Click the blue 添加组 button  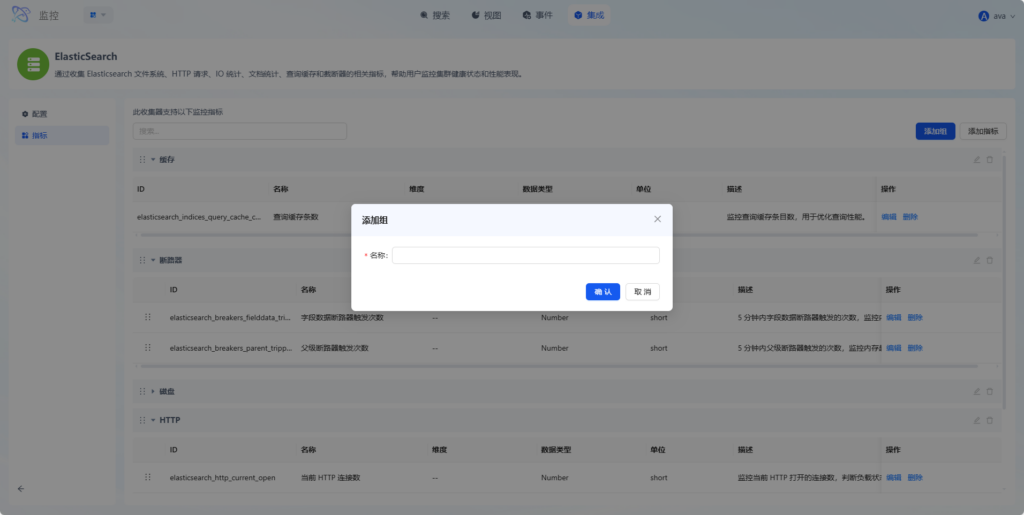point(935,131)
